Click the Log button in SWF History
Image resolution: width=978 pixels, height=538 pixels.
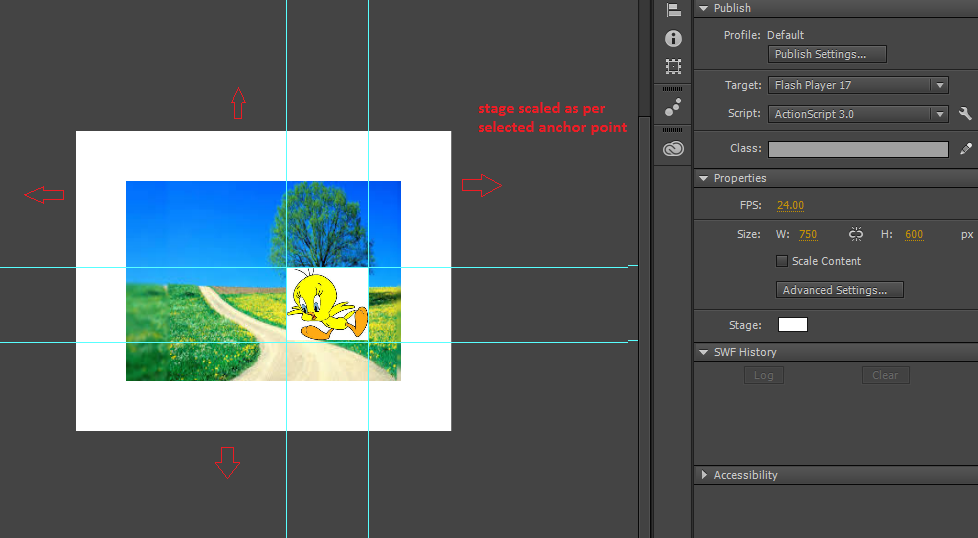[x=763, y=375]
